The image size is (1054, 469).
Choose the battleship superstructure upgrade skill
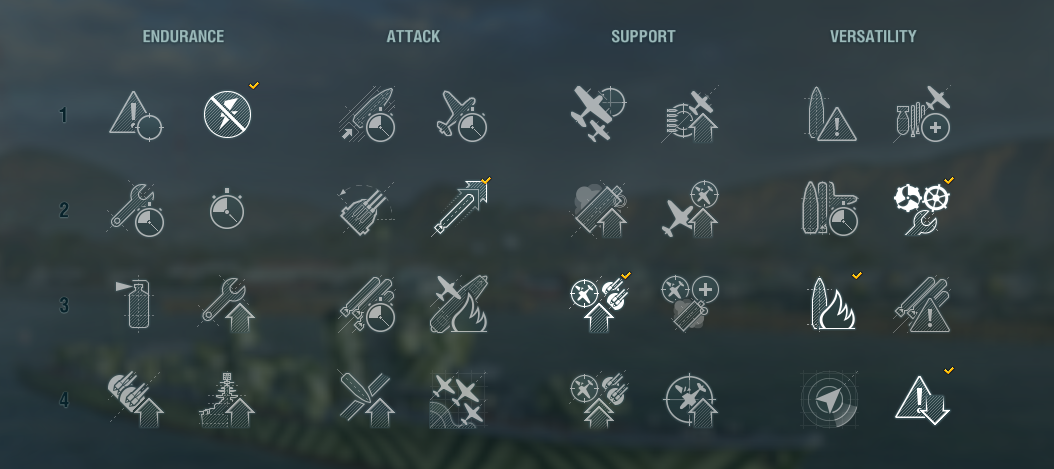click(x=227, y=400)
